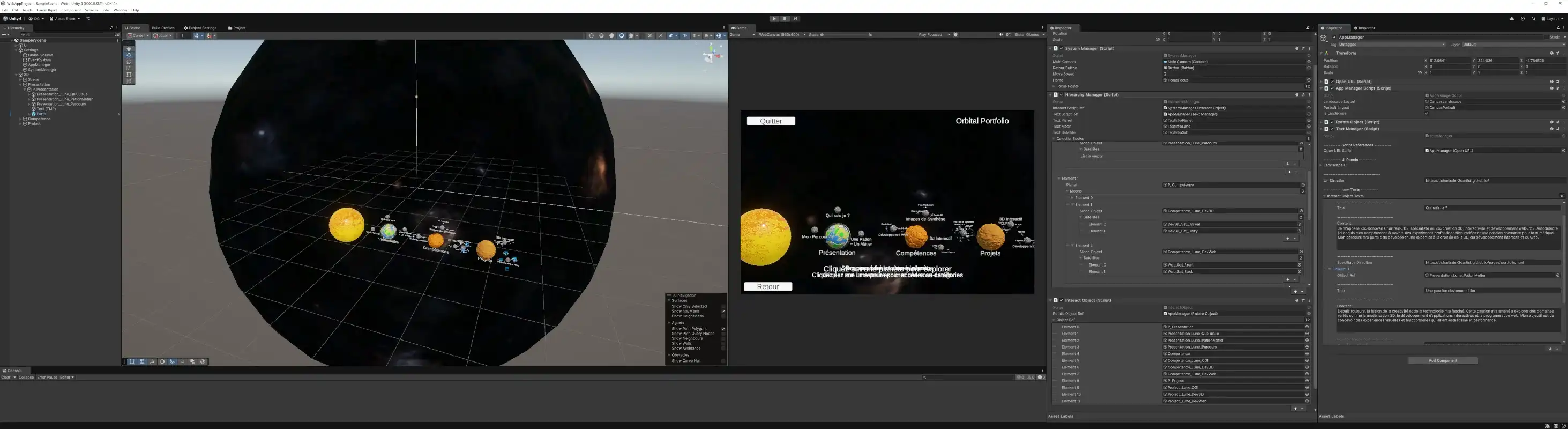Open the Play Focused dropdown

tap(935, 35)
